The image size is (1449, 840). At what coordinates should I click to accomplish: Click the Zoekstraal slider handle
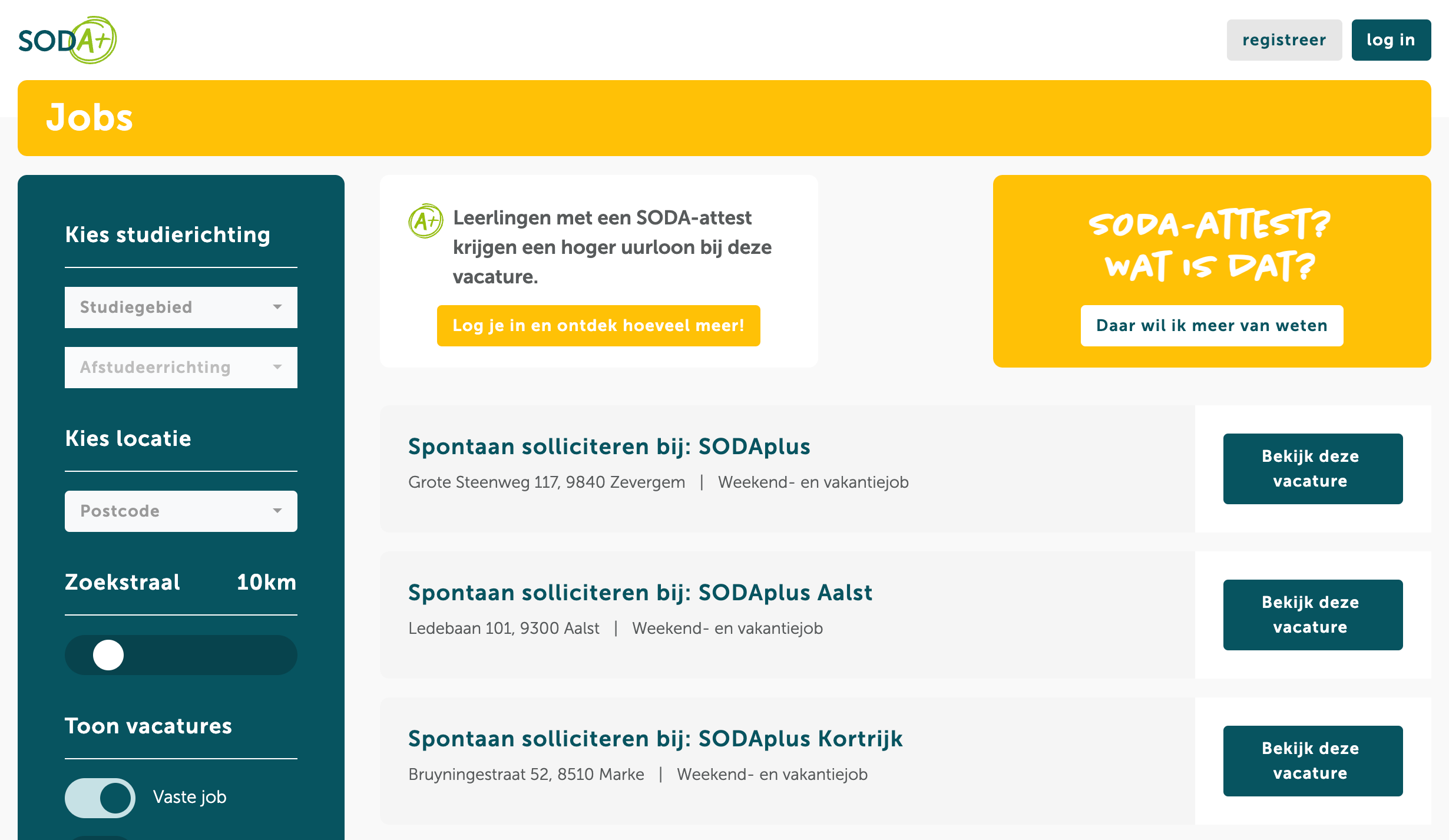108,655
